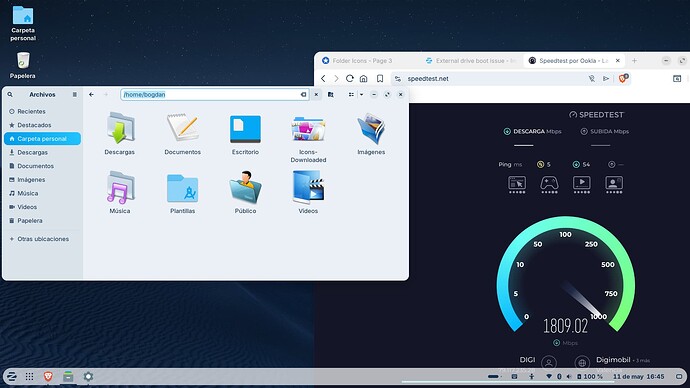Clear the path field text in Archivos

[x=303, y=95]
